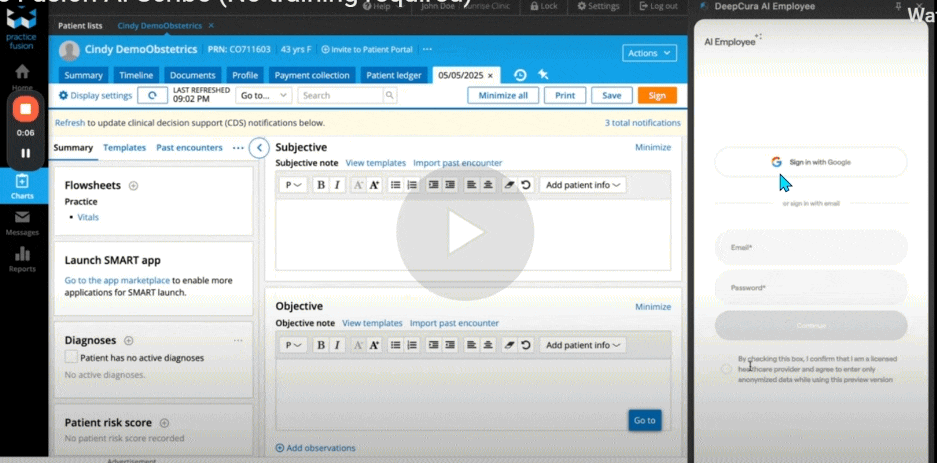This screenshot has width=937, height=463.
Task: Click Import past encounter under Subjective note
Action: [x=458, y=163]
